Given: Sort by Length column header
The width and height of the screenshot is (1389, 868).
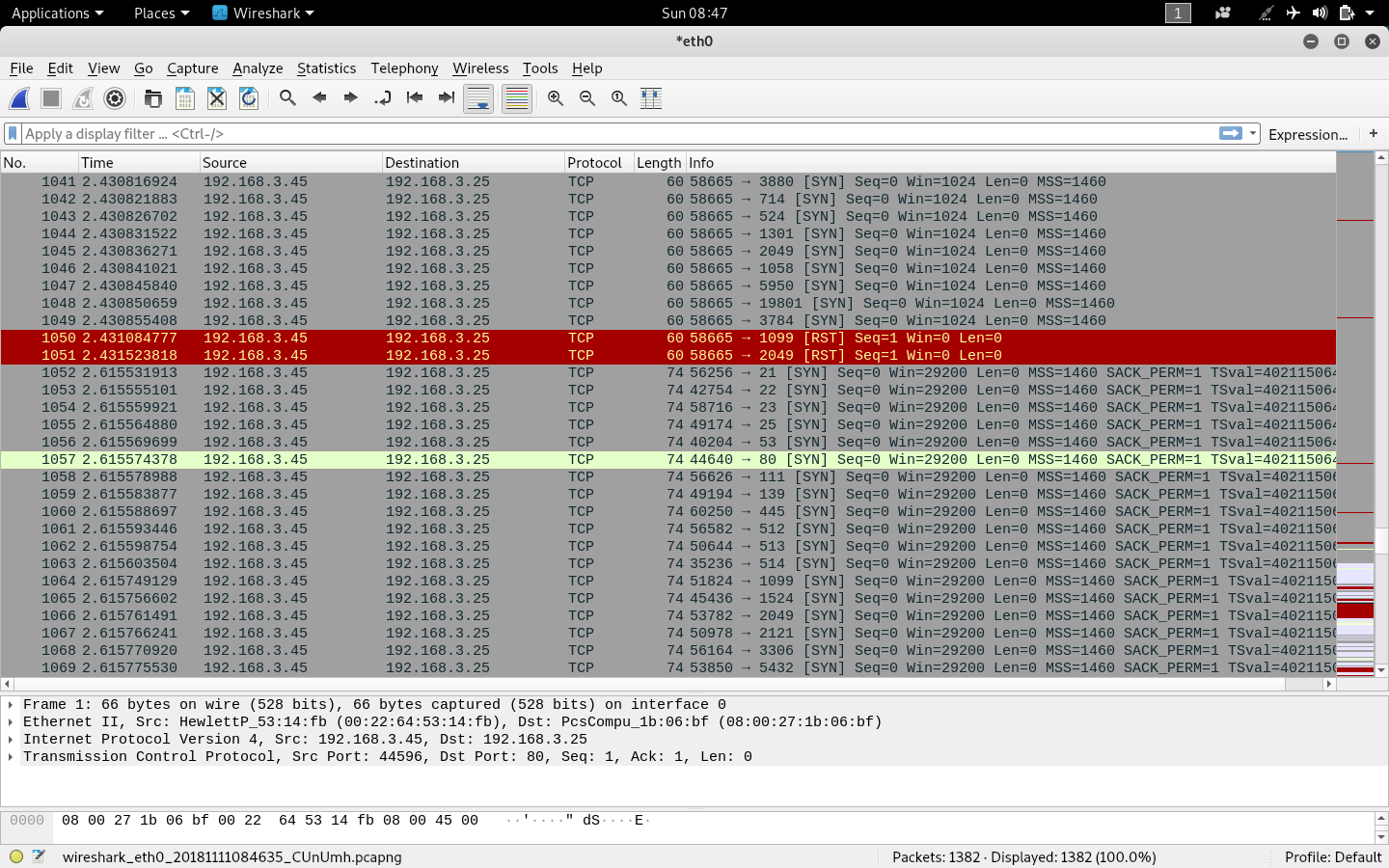Looking at the screenshot, I should (x=659, y=163).
